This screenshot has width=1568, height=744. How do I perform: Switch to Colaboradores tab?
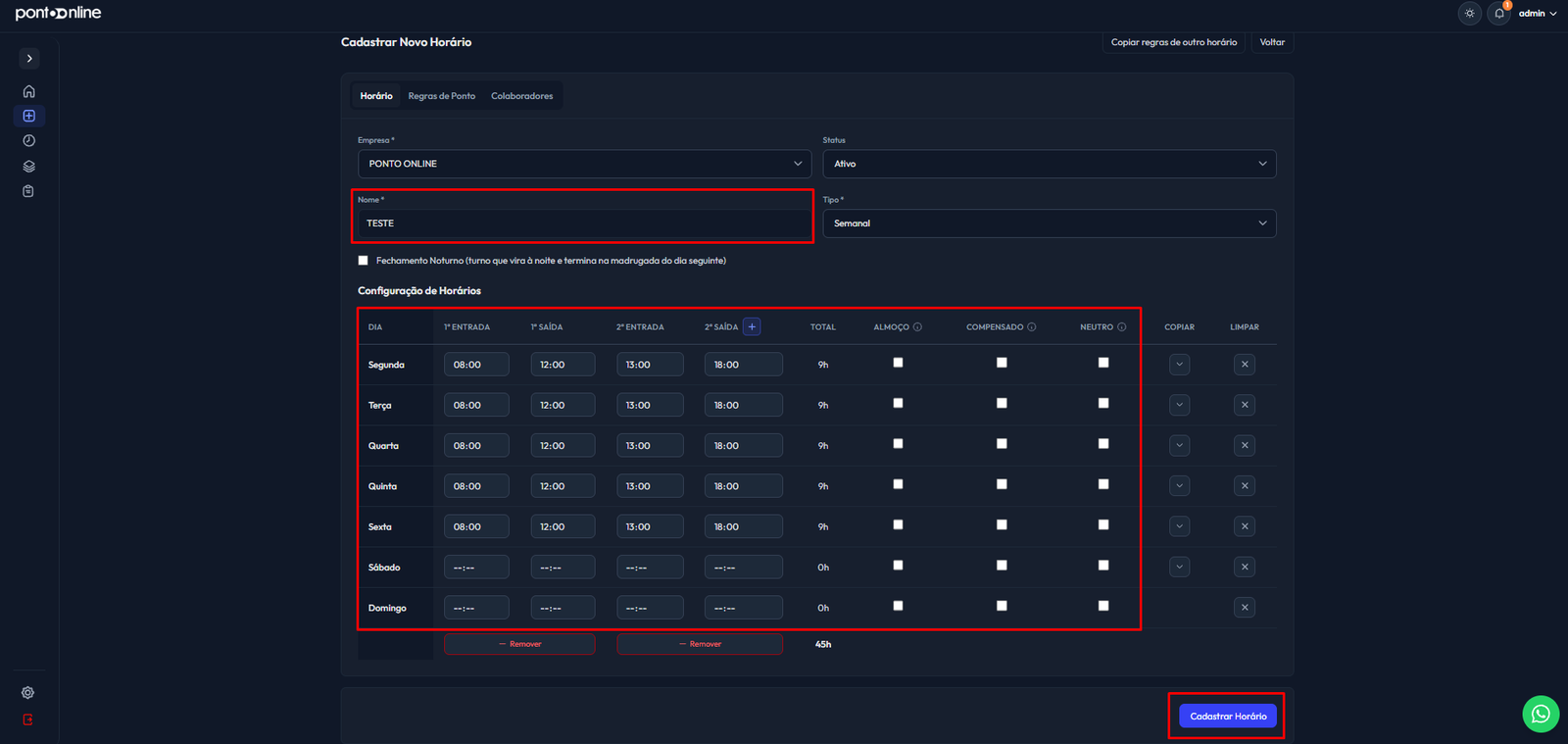point(522,96)
